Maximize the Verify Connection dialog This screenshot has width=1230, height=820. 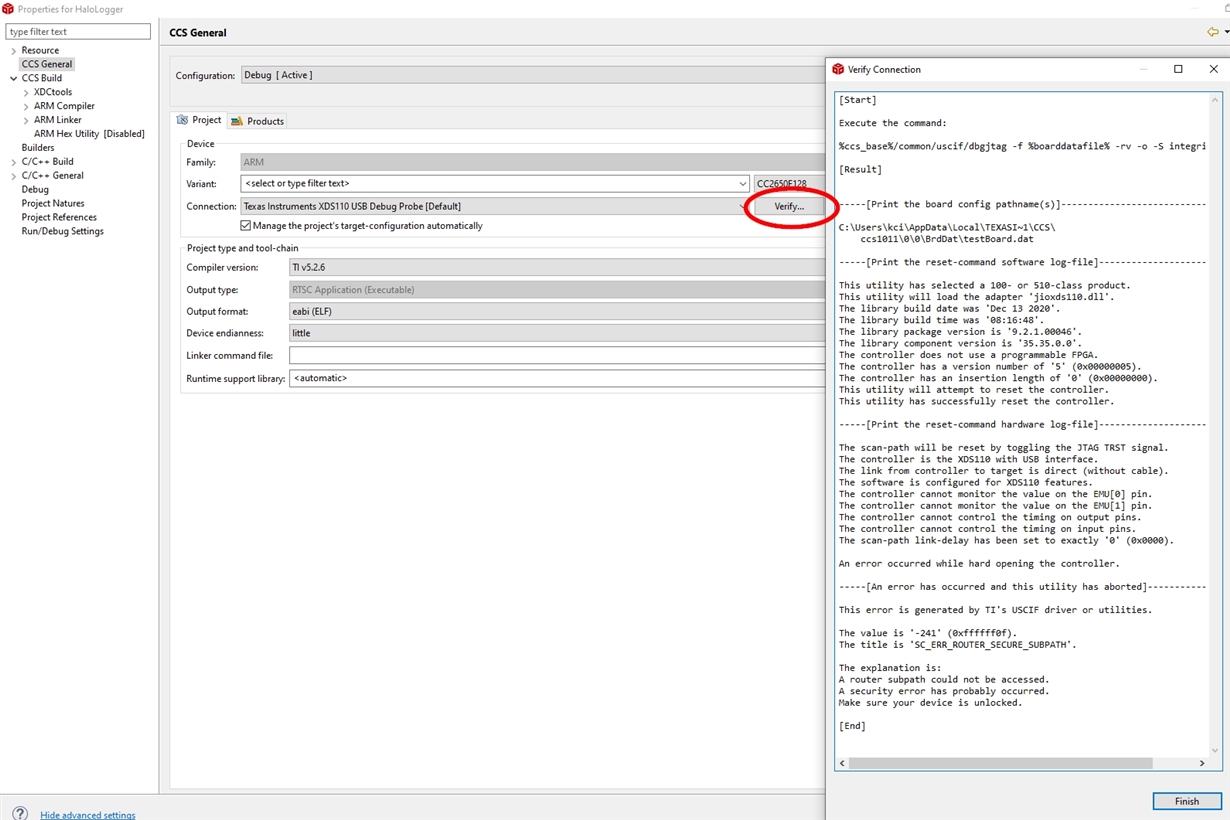1178,69
